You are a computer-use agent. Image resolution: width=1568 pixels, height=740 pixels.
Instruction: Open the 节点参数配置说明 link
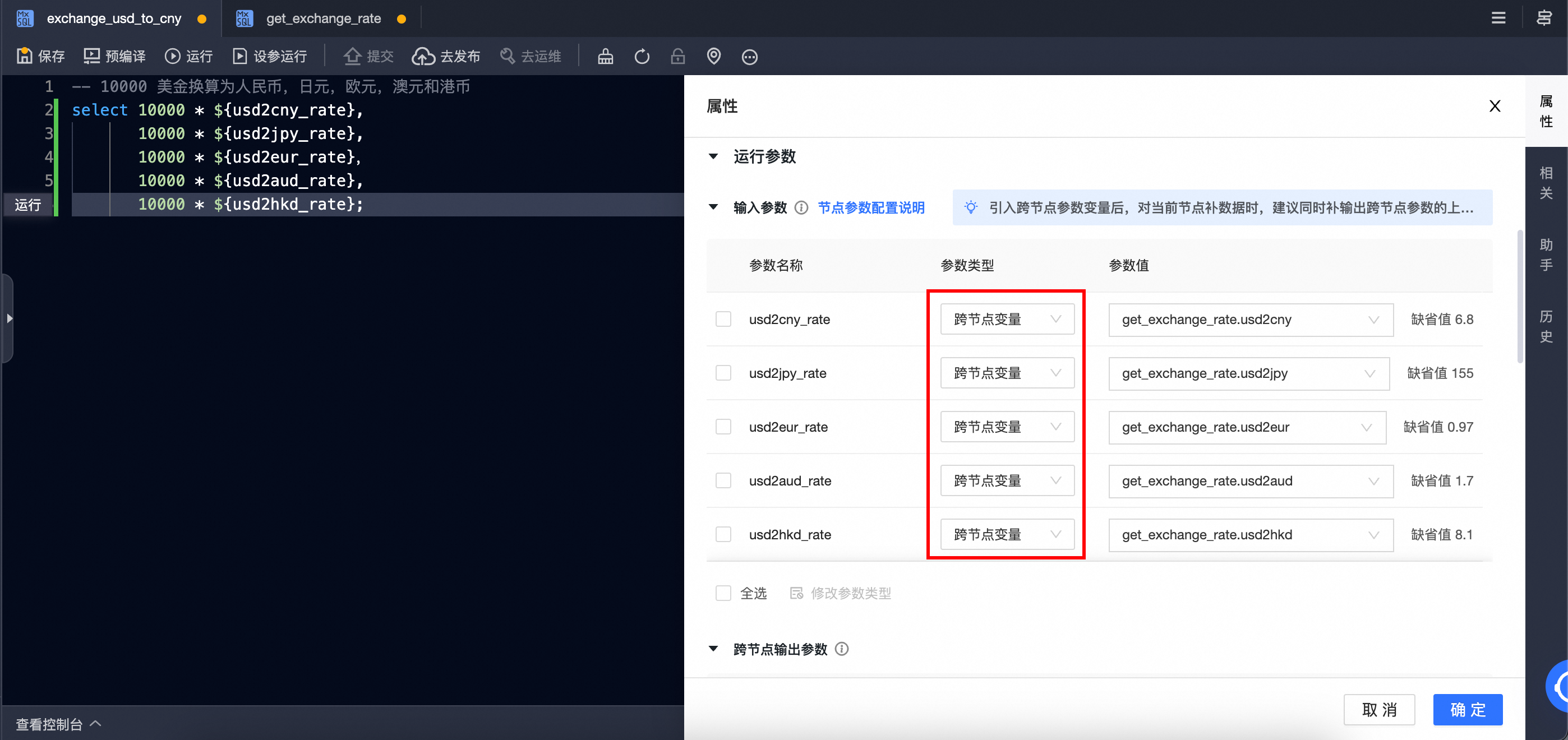click(871, 207)
